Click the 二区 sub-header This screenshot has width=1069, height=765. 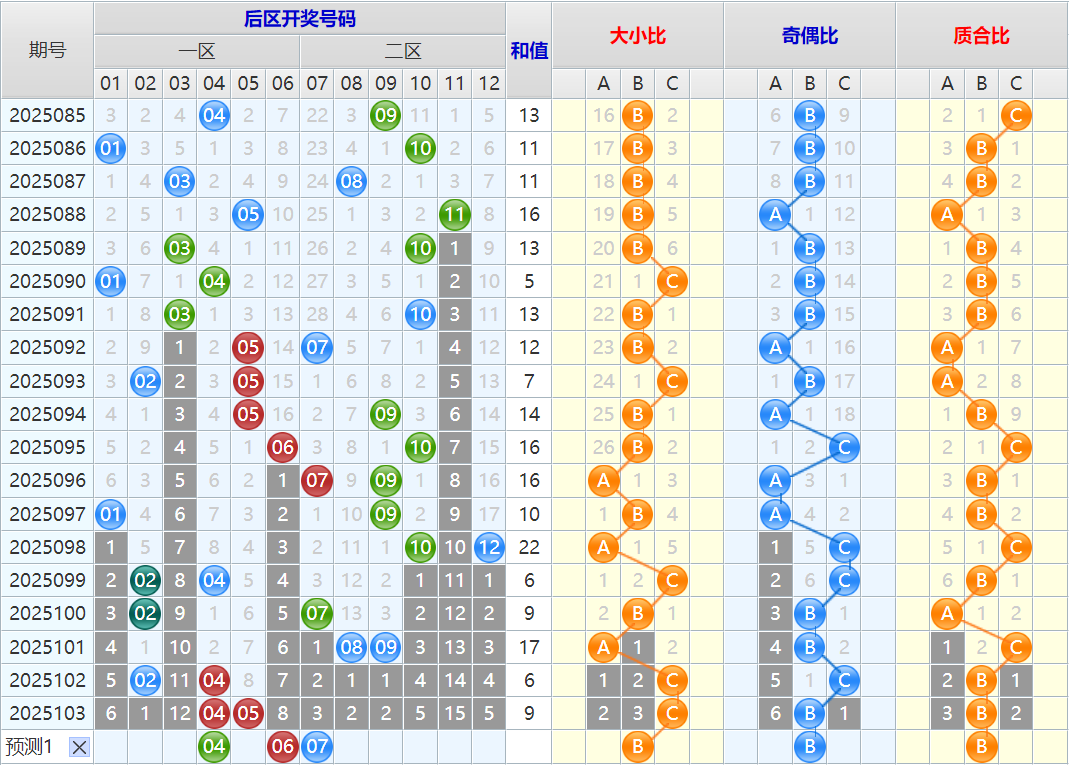point(403,51)
